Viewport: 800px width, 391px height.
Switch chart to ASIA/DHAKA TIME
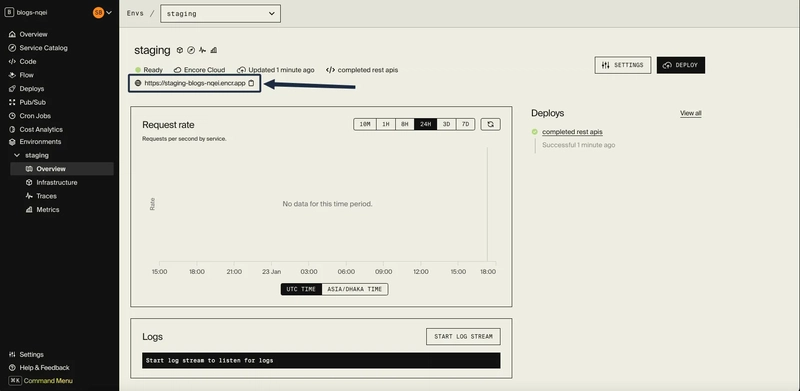pyautogui.click(x=355, y=289)
